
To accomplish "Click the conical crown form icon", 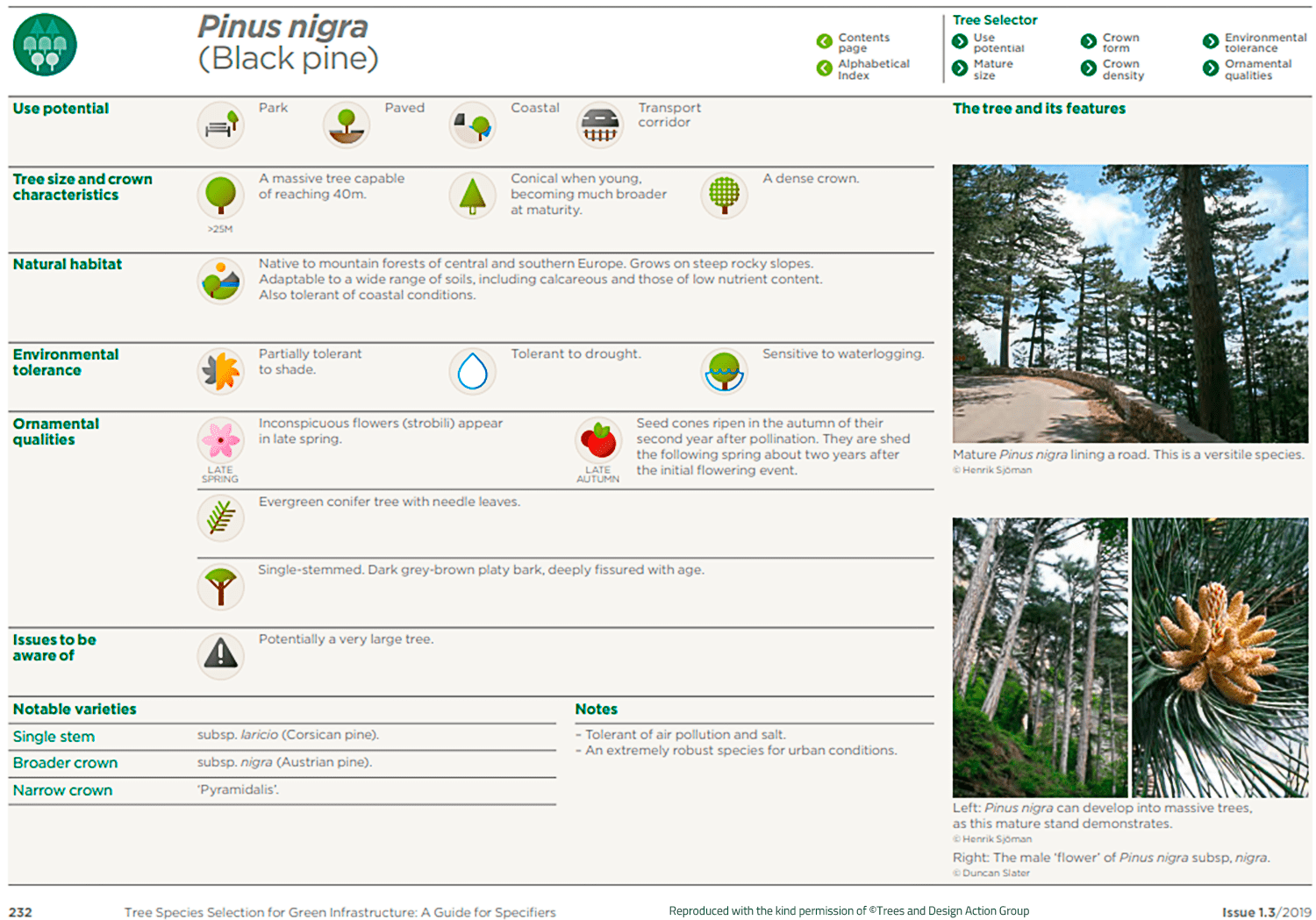I will point(473,195).
